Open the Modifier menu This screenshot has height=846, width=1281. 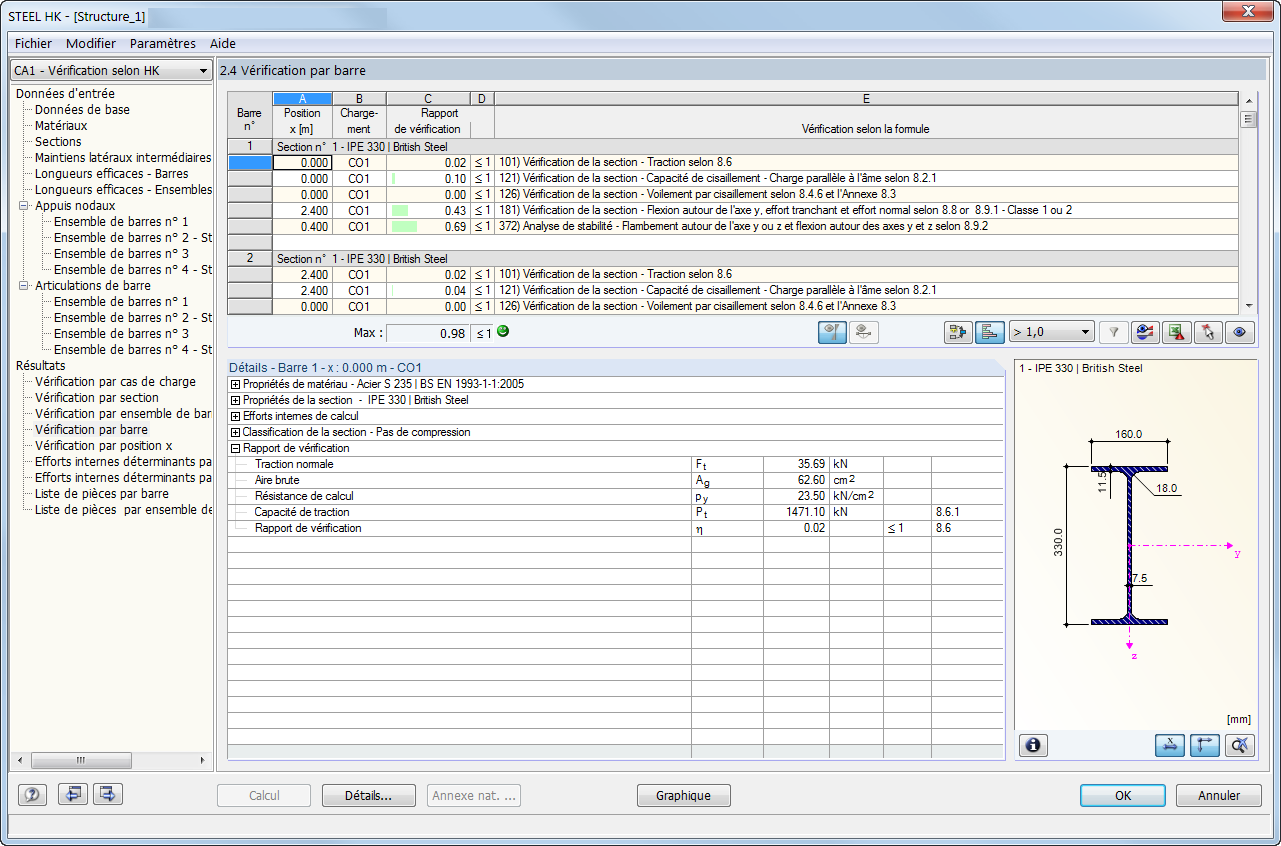coord(91,43)
